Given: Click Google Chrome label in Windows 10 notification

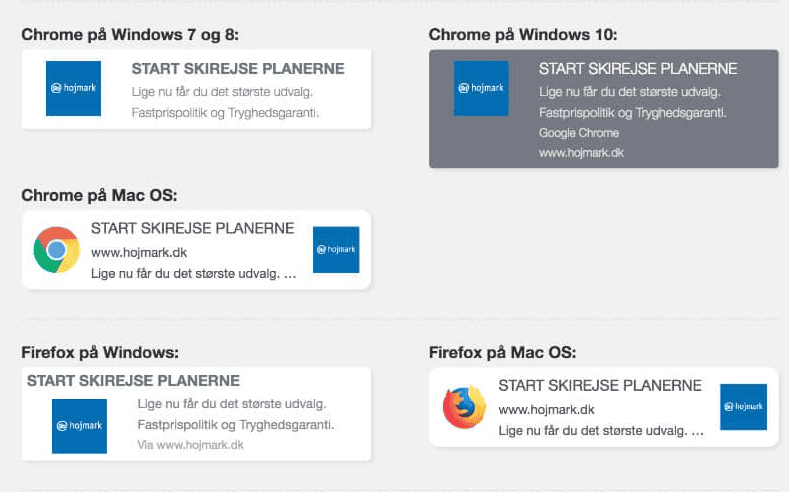Looking at the screenshot, I should pyautogui.click(x=579, y=133).
